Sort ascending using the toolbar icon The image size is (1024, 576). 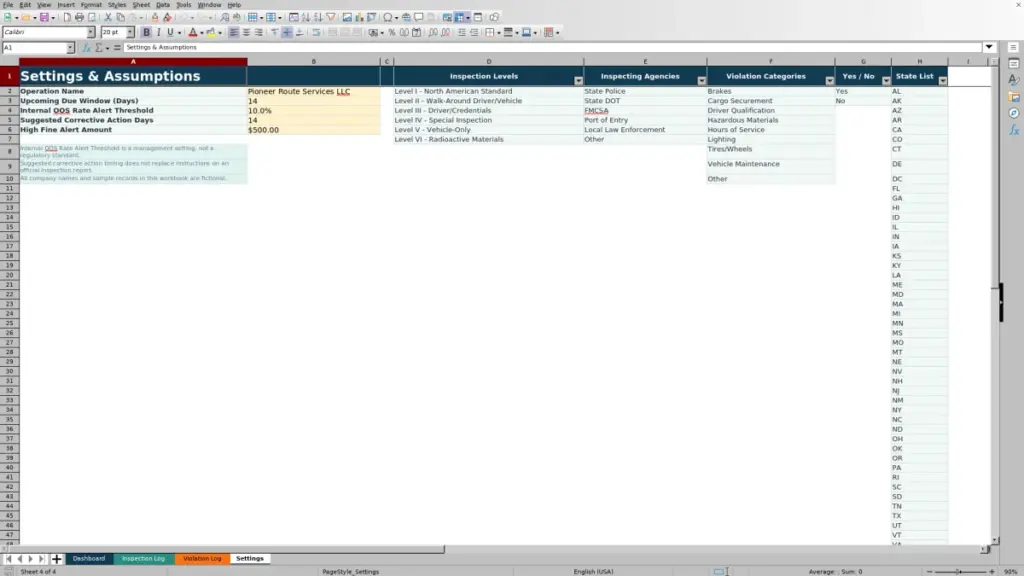tap(306, 18)
